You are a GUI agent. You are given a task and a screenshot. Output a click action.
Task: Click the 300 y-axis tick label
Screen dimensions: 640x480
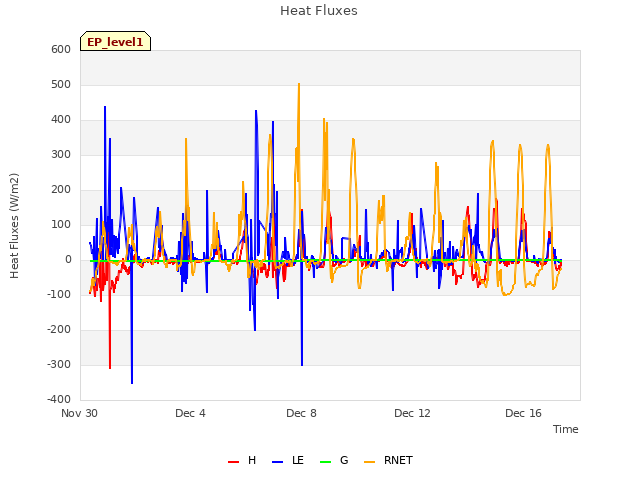(61, 155)
